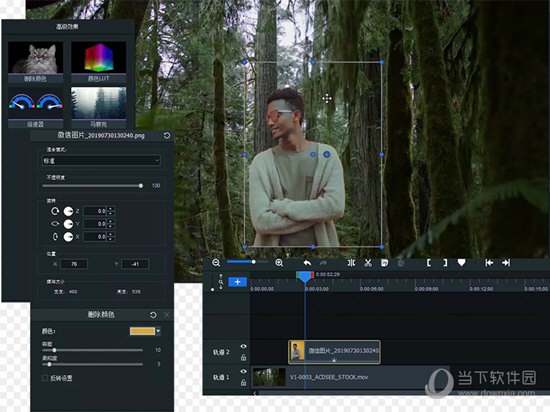This screenshot has height=412, width=550.
Task: Click the Y rotation value stepper
Action: point(110,224)
